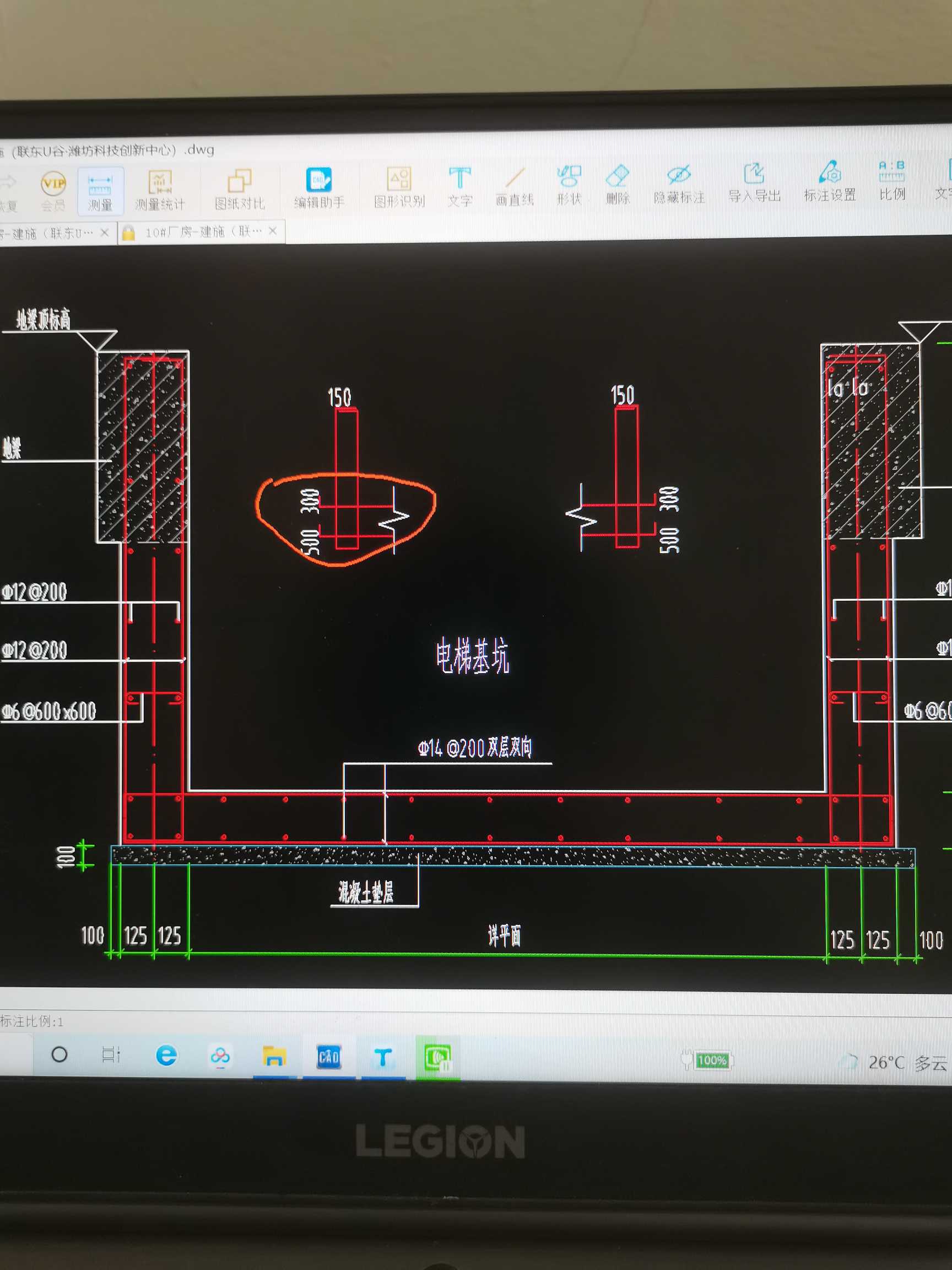Image resolution: width=952 pixels, height=1270 pixels.
Task: Launch the 编辑助手 edit assistant
Action: [319, 188]
